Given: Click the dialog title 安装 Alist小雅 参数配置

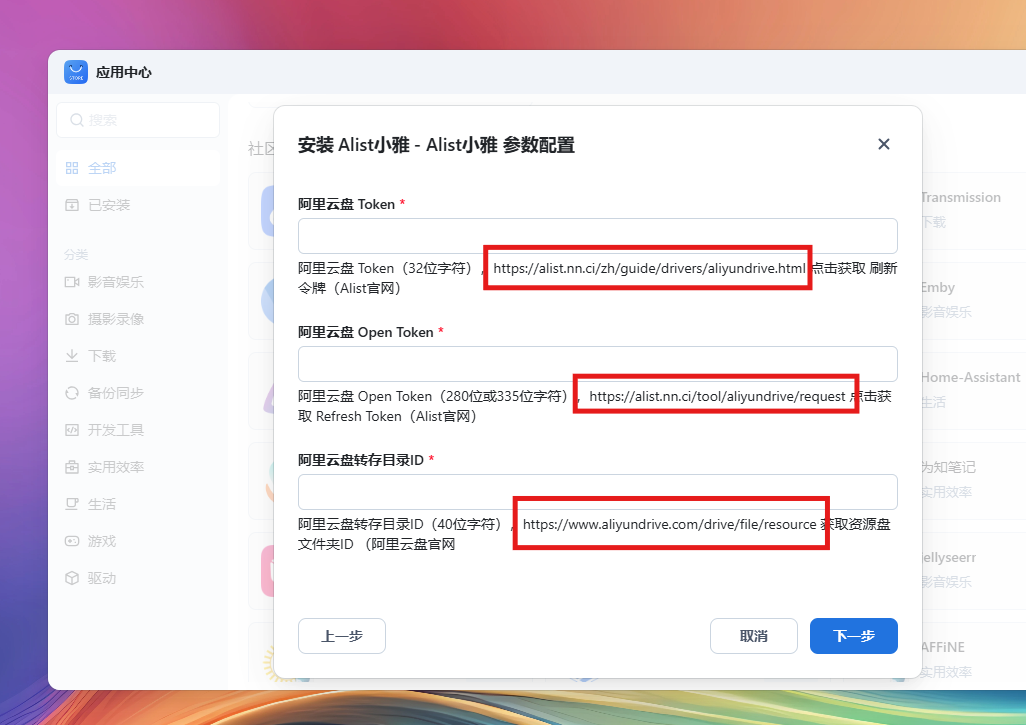Looking at the screenshot, I should point(436,145).
